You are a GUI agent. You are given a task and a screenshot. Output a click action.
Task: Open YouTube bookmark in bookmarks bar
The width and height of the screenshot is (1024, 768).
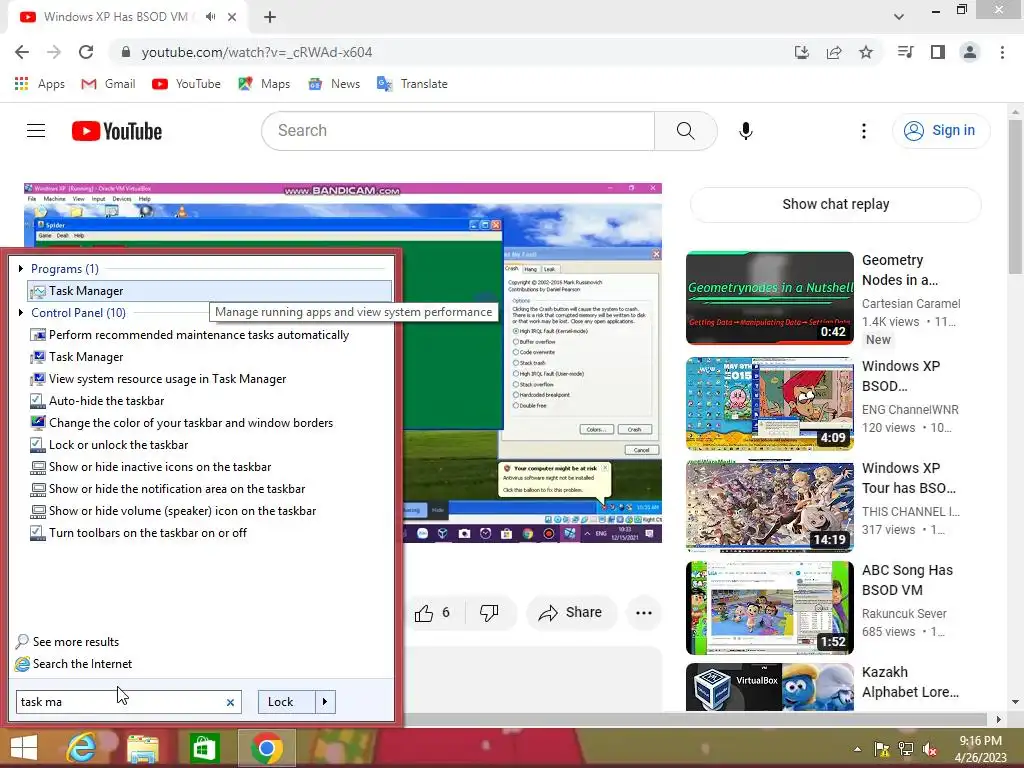point(186,84)
